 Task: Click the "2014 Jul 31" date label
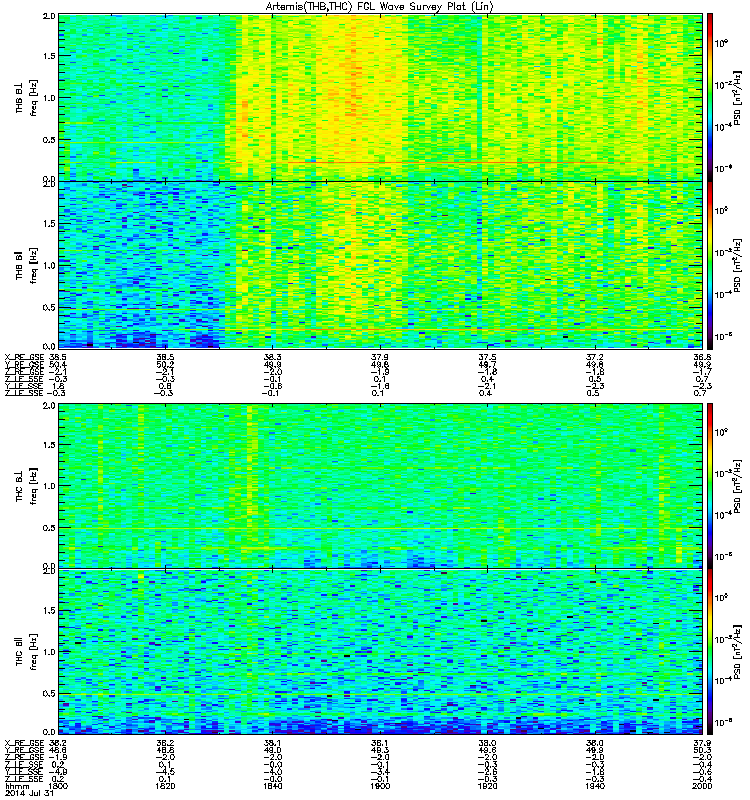[29, 793]
